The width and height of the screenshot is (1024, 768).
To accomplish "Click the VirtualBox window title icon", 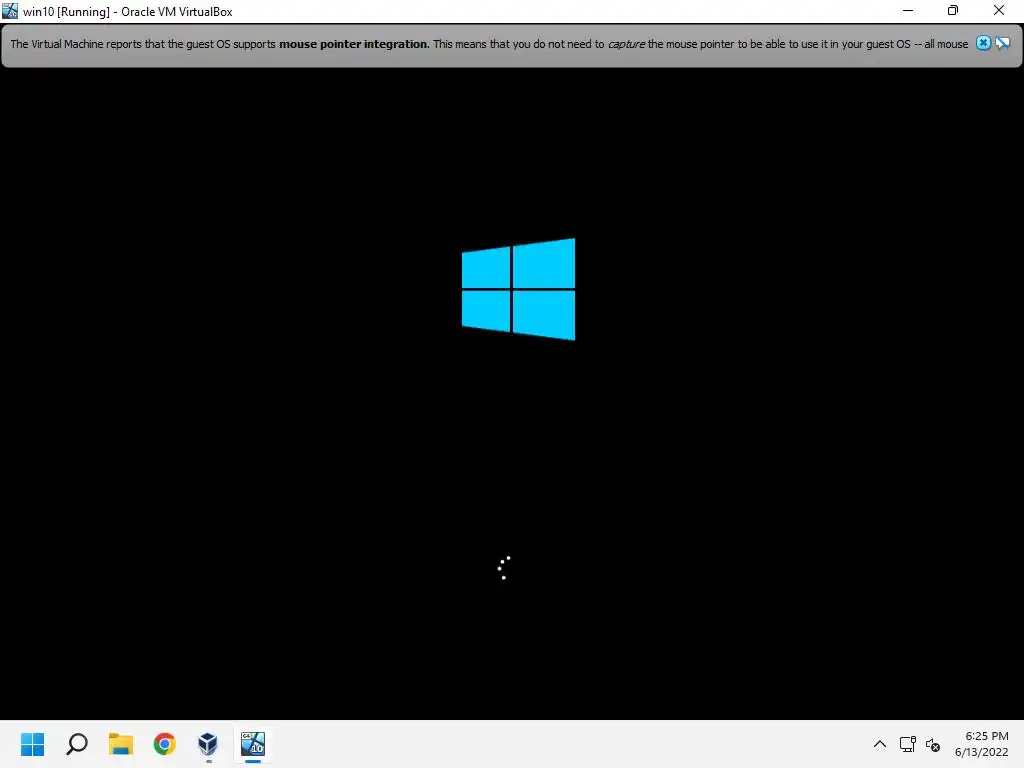I will point(10,11).
